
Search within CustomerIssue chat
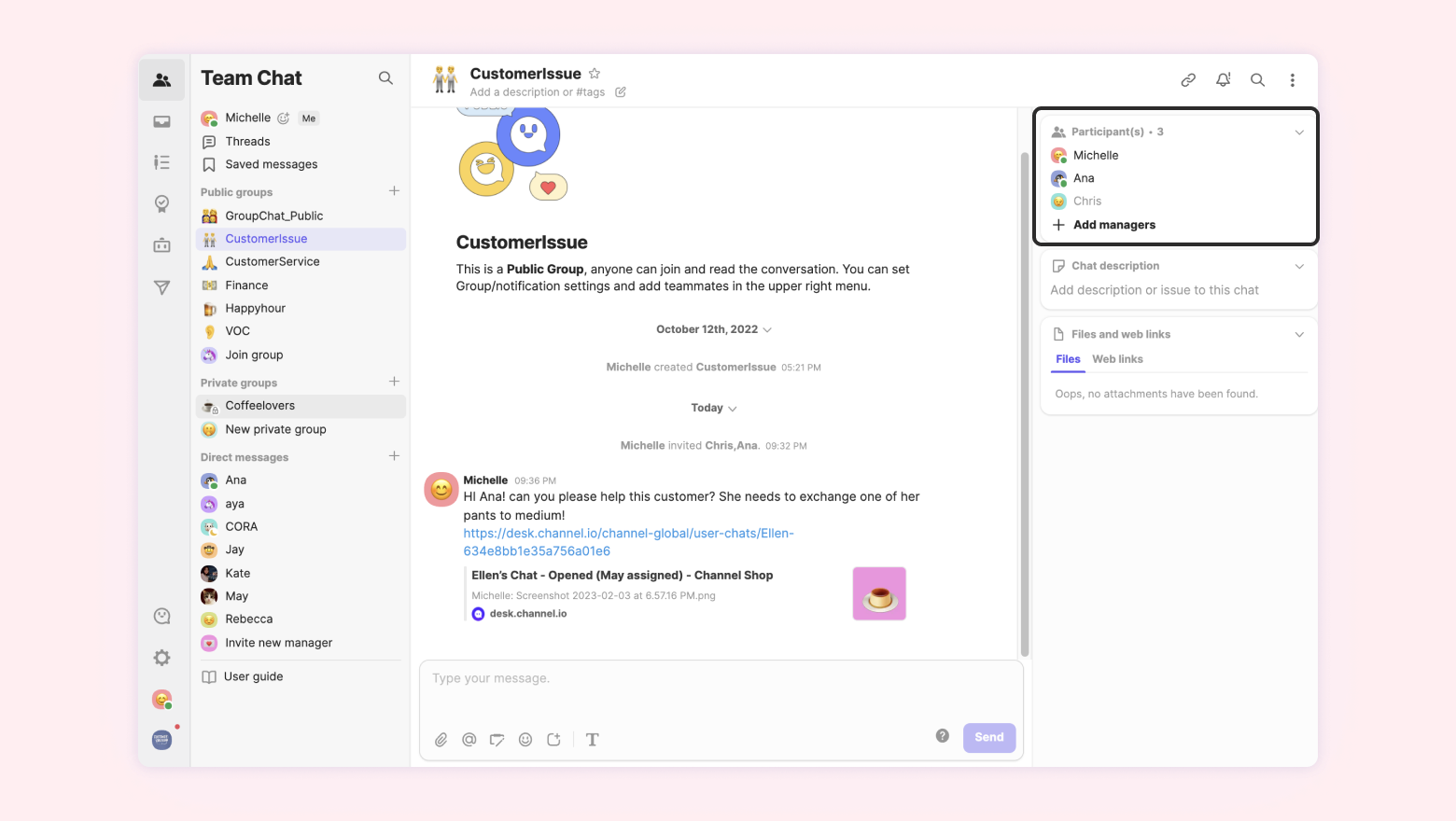[1258, 80]
